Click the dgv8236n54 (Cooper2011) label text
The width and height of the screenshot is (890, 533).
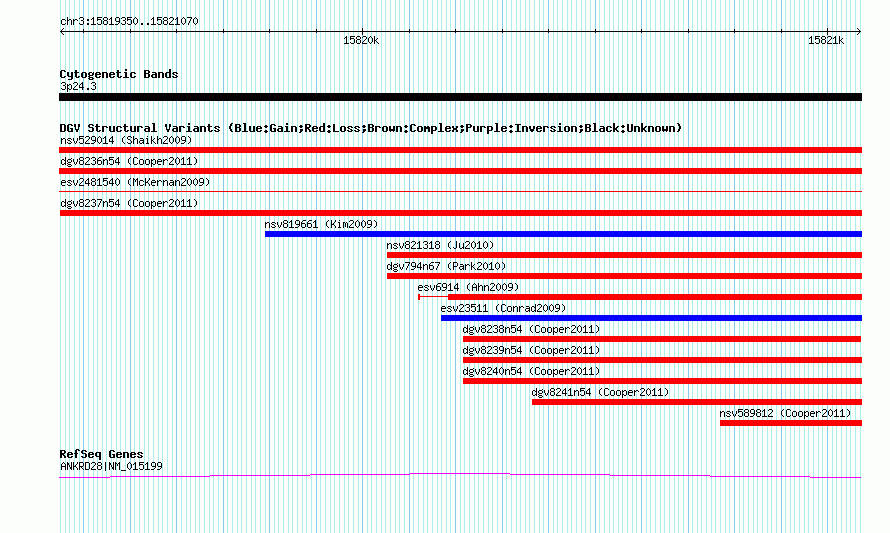[x=129, y=161]
